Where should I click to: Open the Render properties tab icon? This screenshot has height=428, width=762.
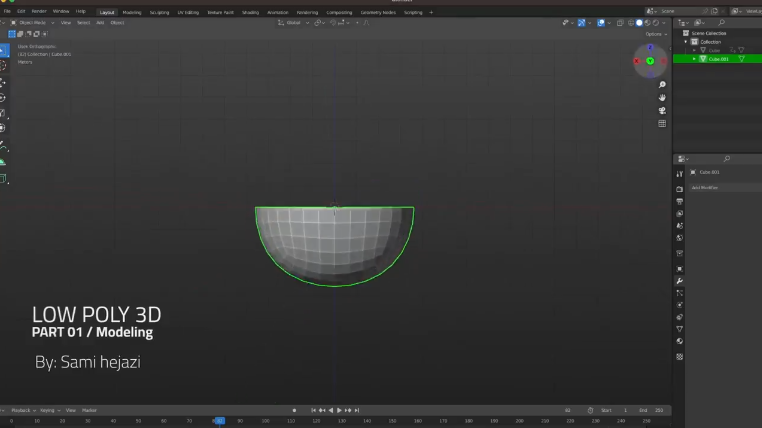[x=679, y=189]
